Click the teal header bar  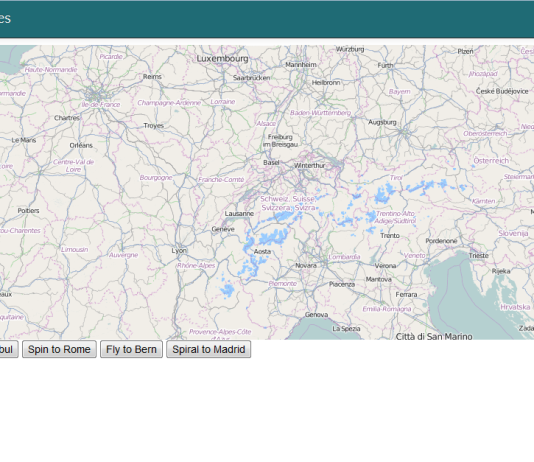[267, 19]
